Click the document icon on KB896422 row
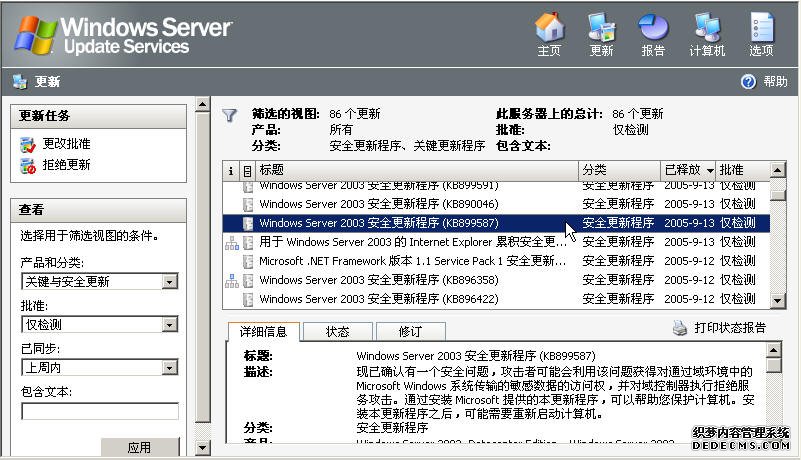 (x=248, y=299)
